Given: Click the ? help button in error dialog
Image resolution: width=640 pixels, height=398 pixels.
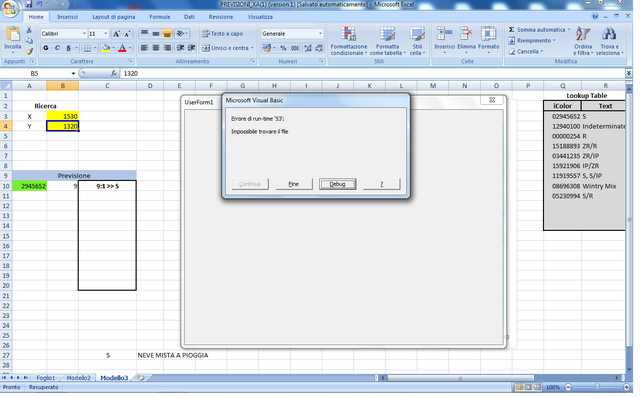Looking at the screenshot, I should pyautogui.click(x=382, y=184).
